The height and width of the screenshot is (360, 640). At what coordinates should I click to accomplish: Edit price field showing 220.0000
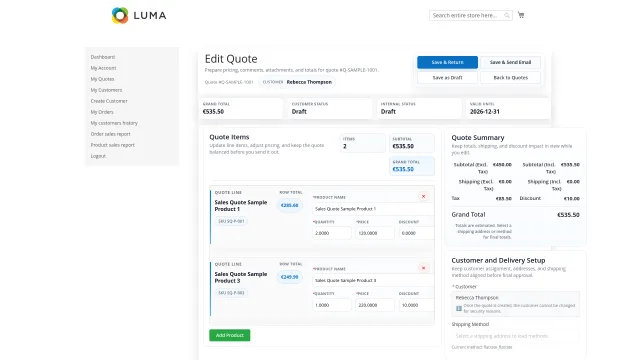375,305
